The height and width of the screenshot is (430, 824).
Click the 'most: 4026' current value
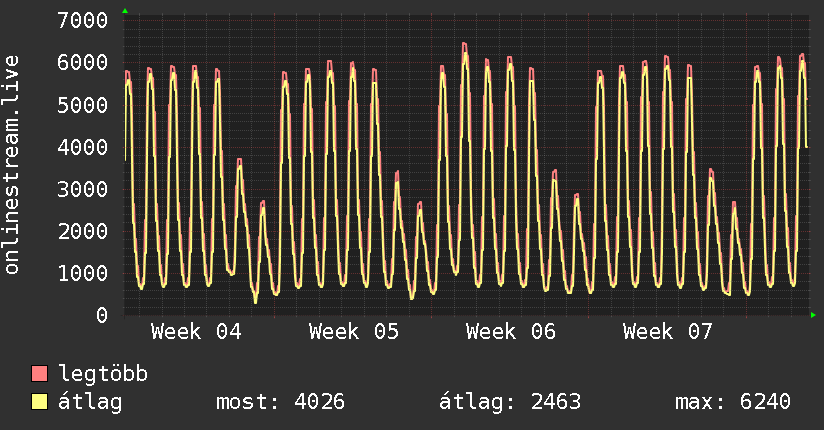[281, 402]
